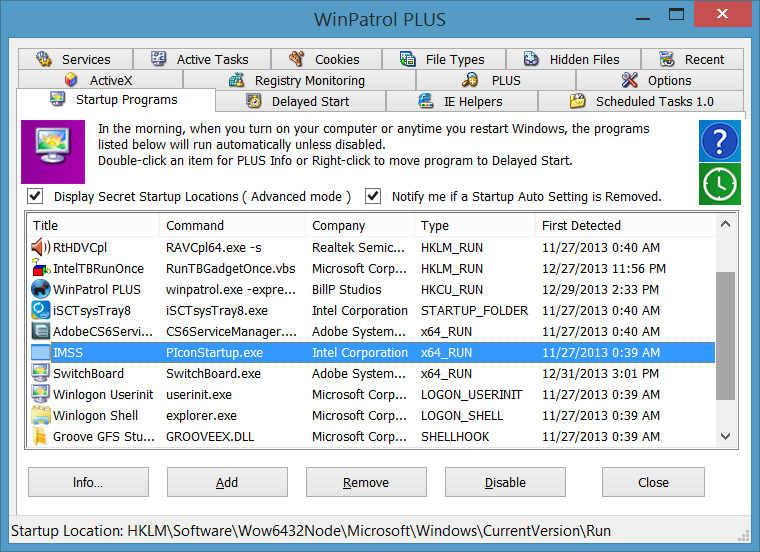
Task: Click the Groove GFS folder icon
Action: pyautogui.click(x=41, y=436)
